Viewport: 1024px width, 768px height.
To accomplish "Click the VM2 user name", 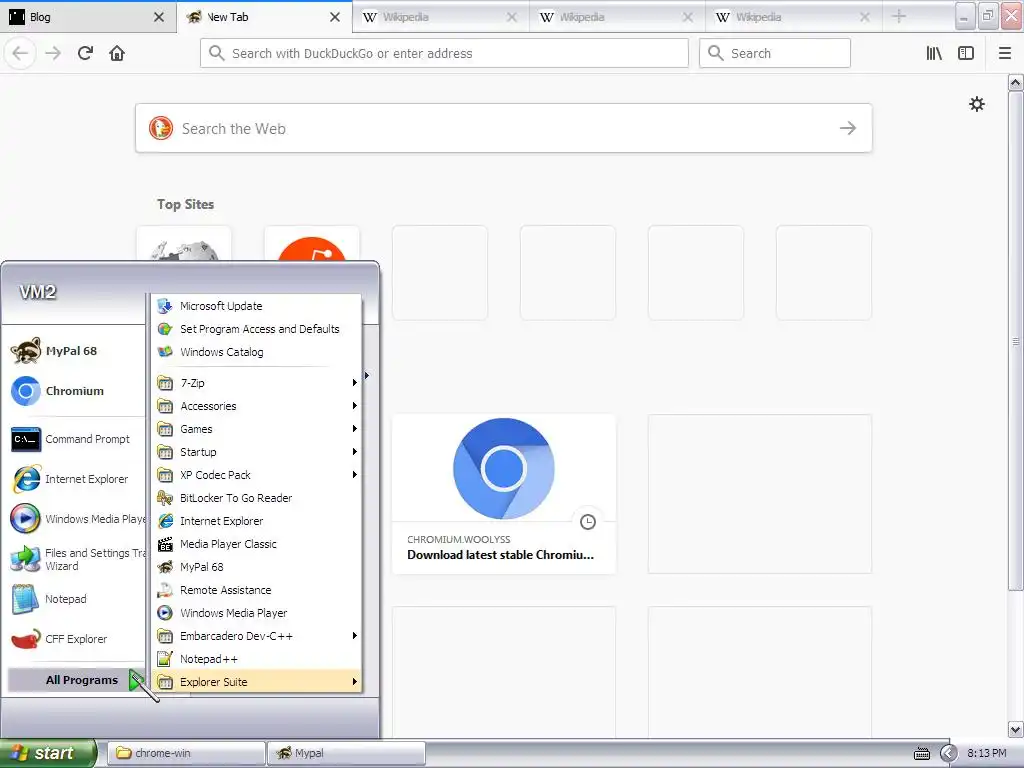I will pyautogui.click(x=38, y=292).
